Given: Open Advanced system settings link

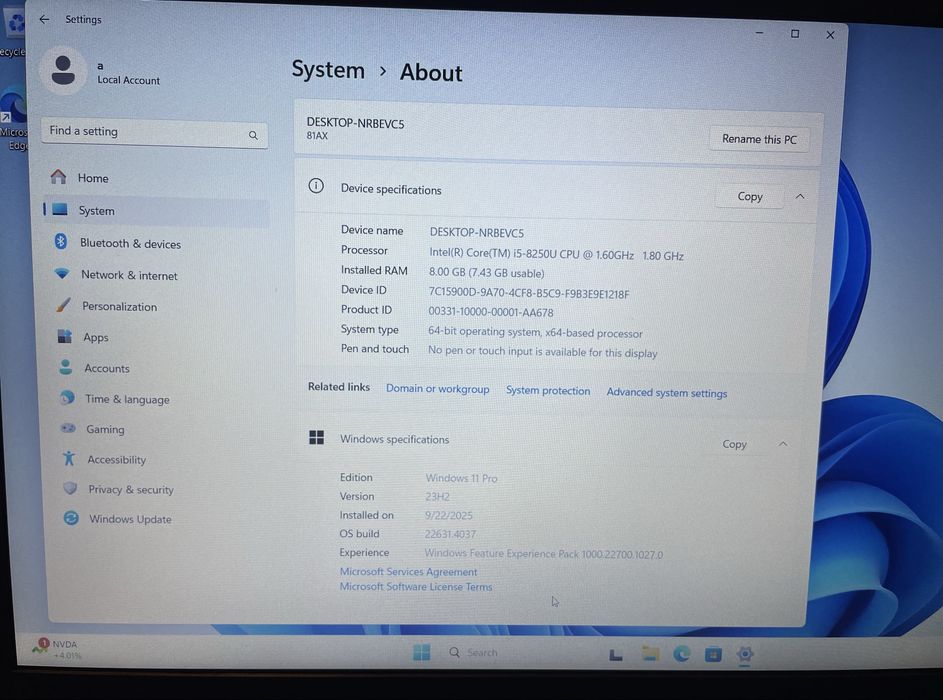Looking at the screenshot, I should [x=666, y=393].
